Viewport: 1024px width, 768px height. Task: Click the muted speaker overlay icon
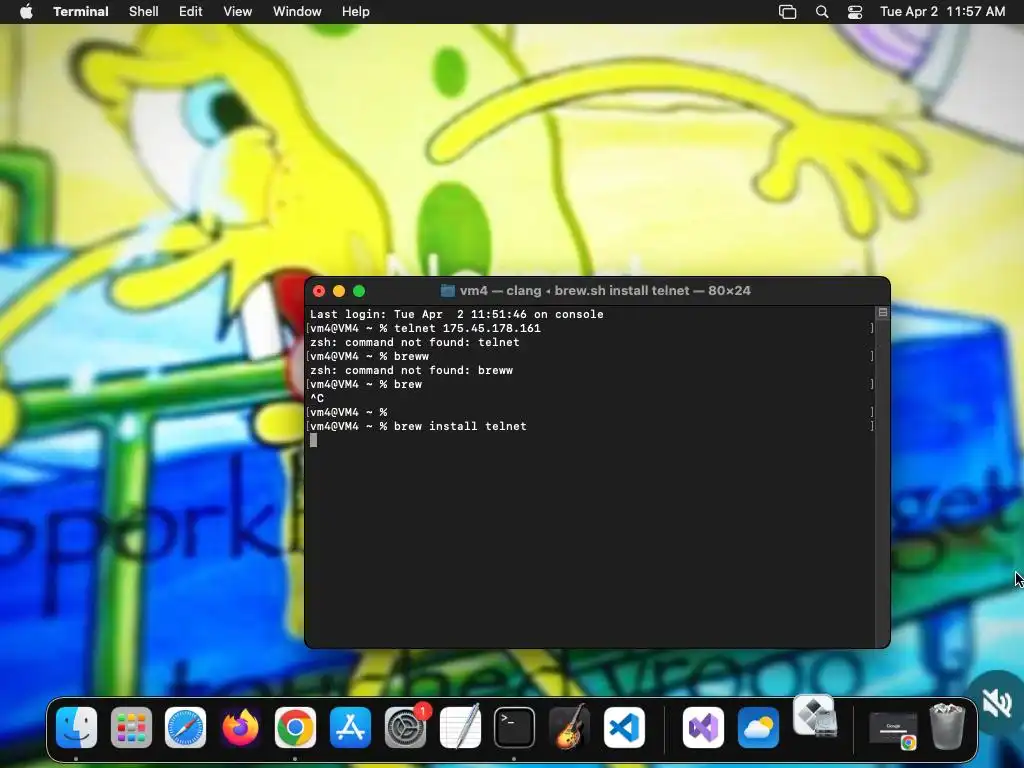997,703
